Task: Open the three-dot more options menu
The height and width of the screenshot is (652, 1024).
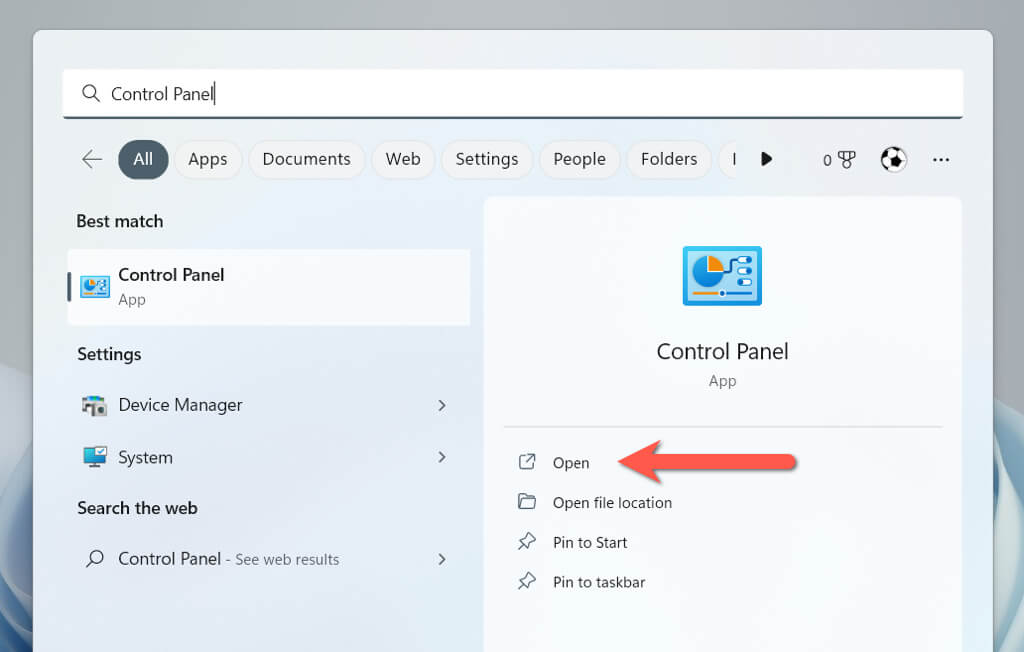Action: 941,159
